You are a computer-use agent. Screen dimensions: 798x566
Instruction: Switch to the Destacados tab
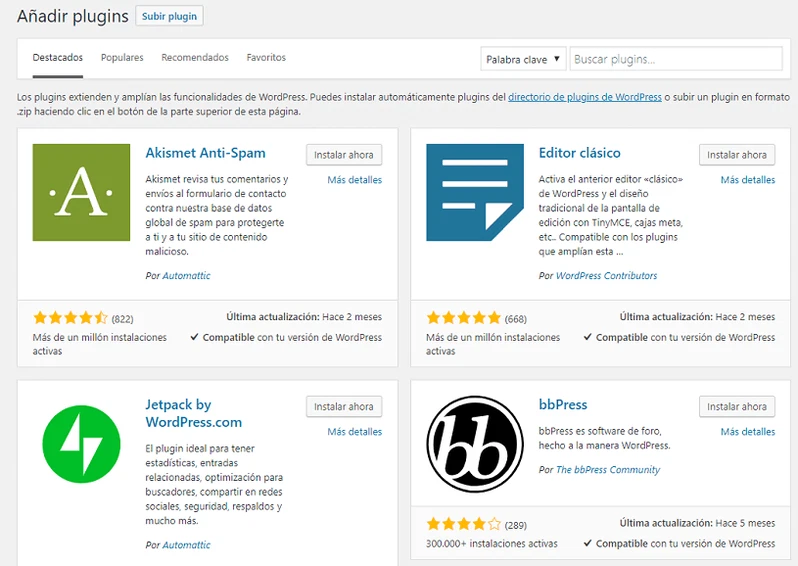coord(58,58)
